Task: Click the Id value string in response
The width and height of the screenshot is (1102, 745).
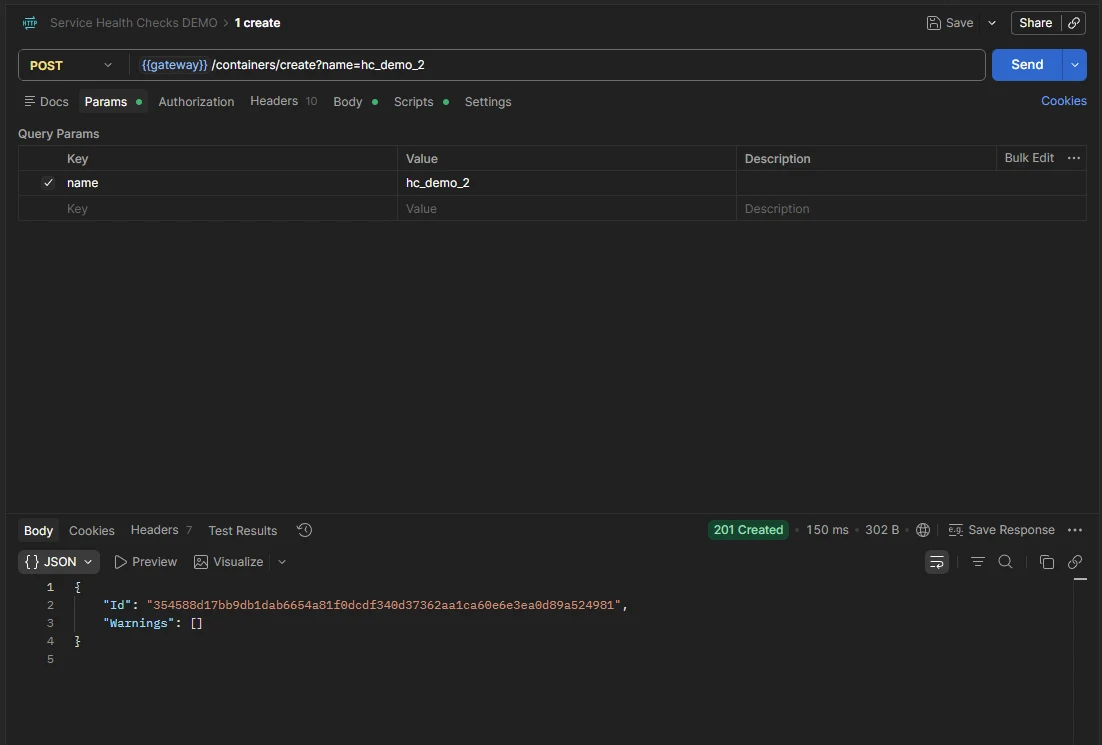Action: (384, 605)
